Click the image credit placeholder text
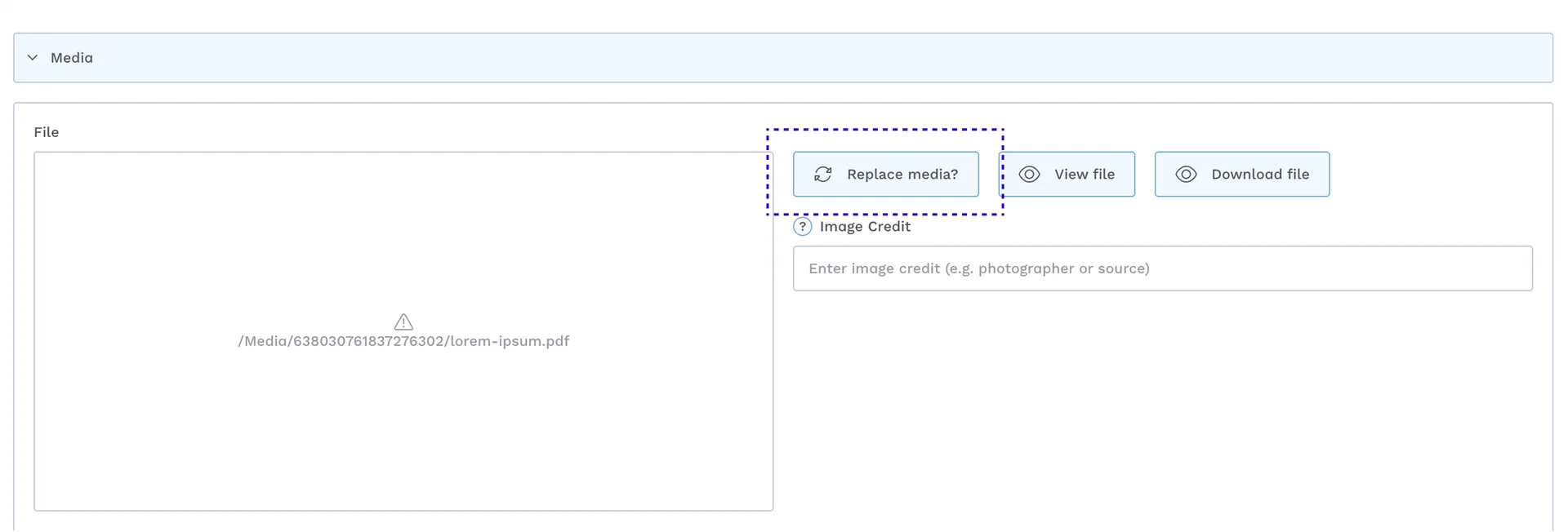Viewport: 1568px width, 532px height. 978,268
